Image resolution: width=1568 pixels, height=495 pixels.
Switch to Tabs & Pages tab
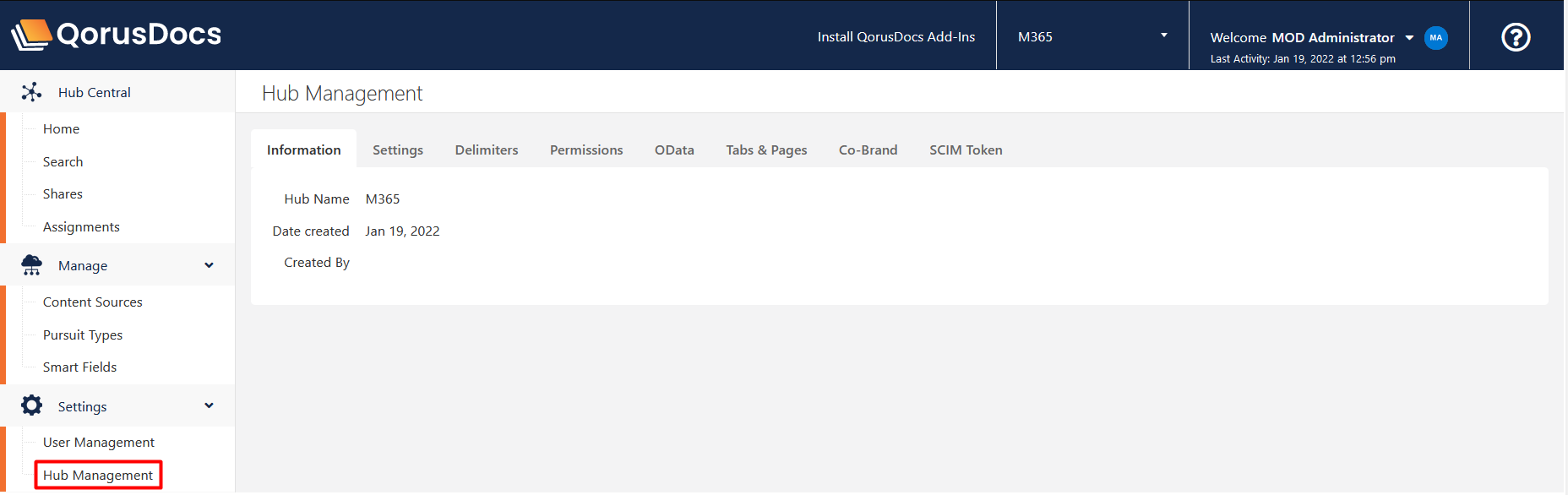pos(766,150)
